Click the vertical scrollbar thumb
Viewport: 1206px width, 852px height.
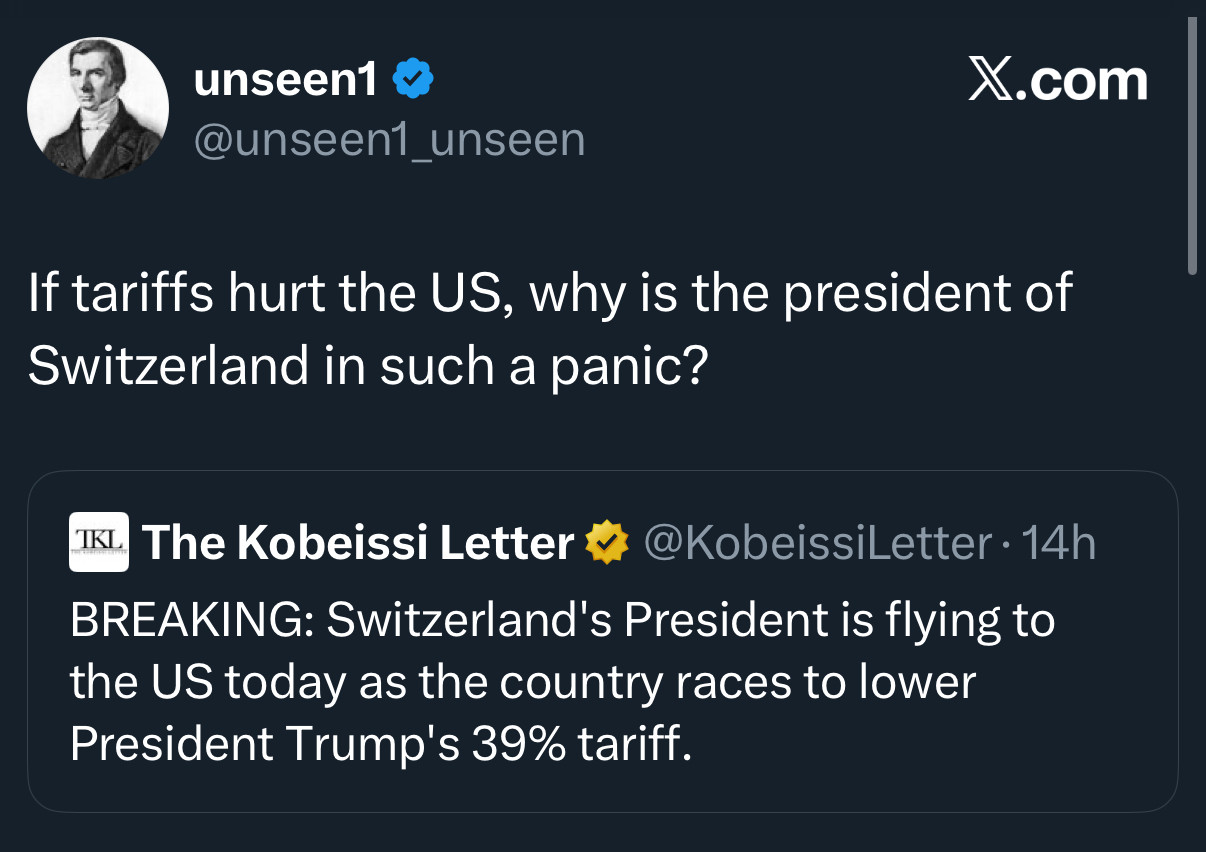click(1191, 146)
